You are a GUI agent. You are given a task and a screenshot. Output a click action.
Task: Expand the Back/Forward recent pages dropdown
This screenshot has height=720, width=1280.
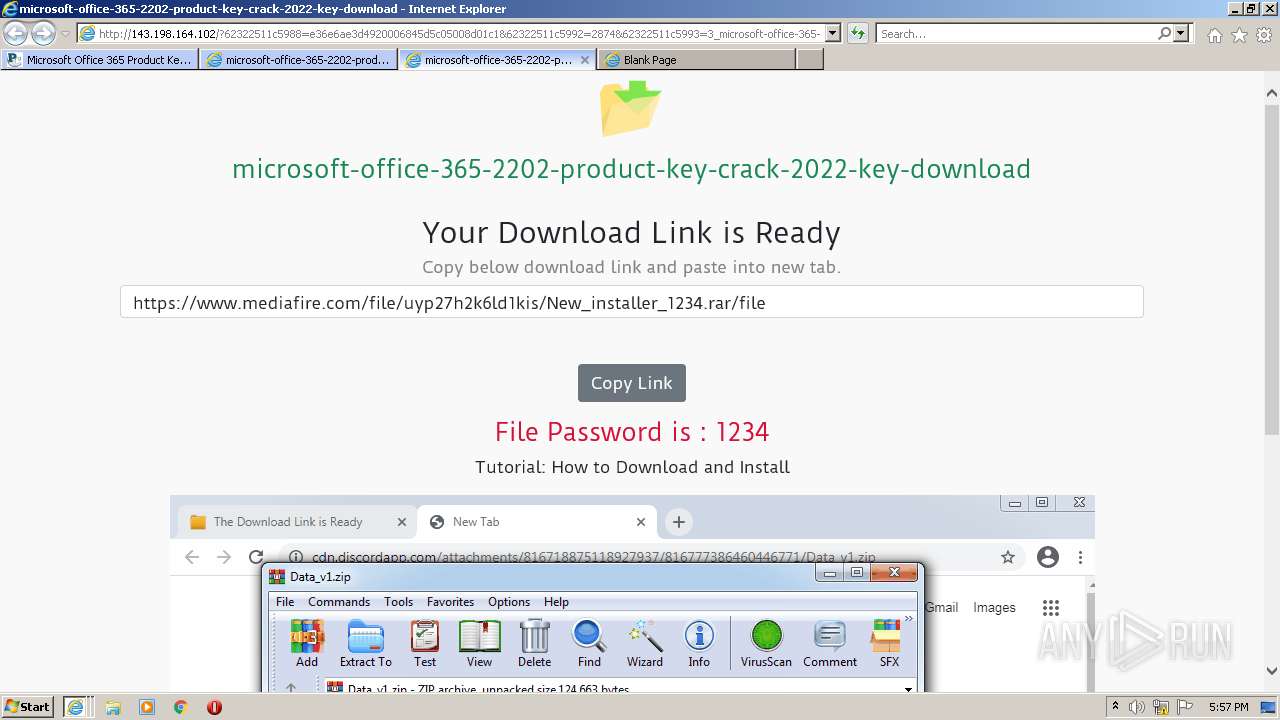[65, 34]
